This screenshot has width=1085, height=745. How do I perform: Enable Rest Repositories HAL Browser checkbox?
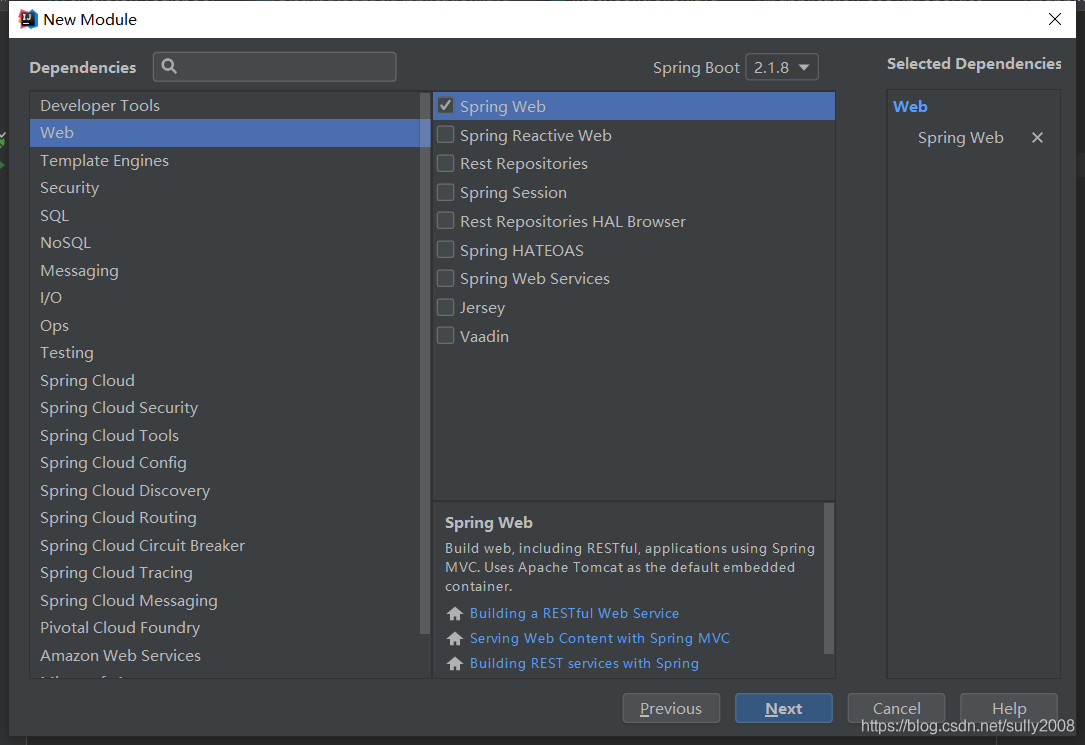coord(446,221)
